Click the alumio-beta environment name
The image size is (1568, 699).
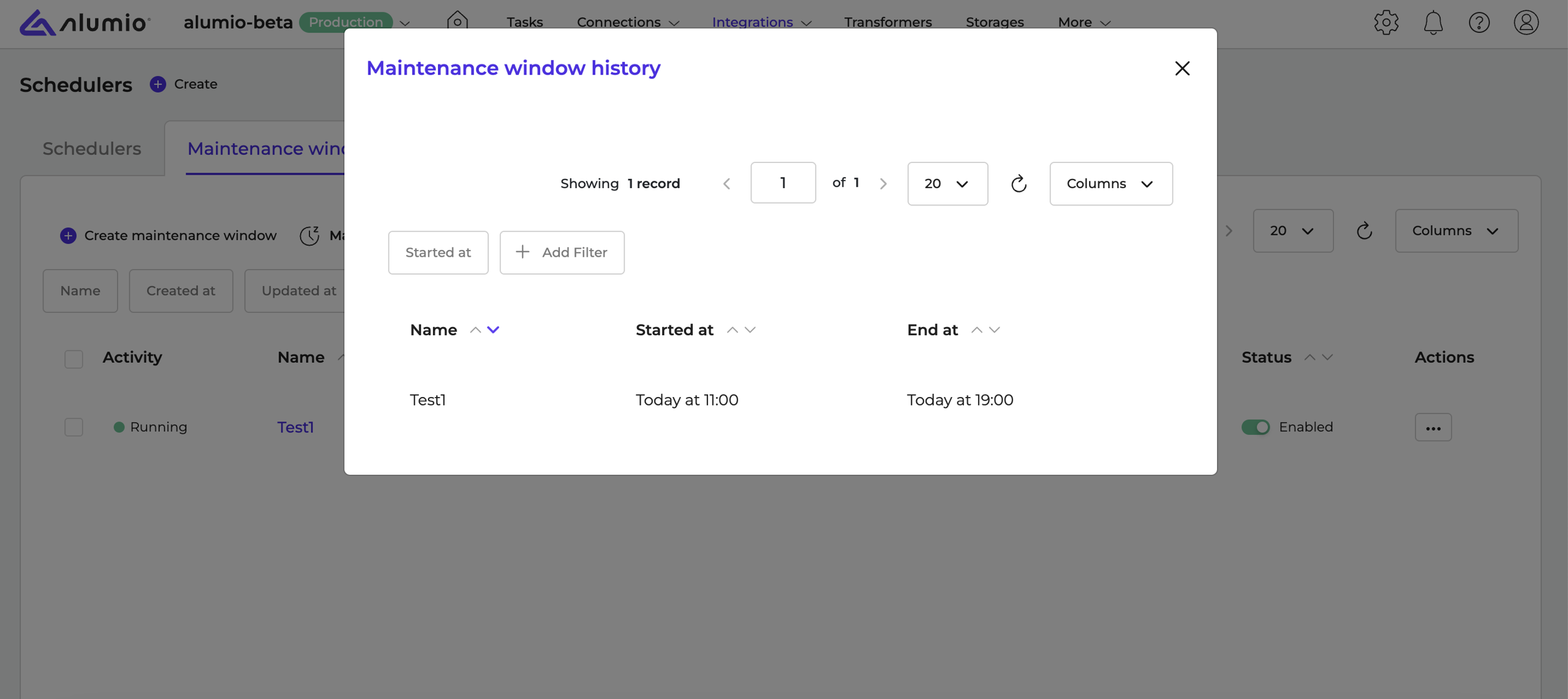tap(238, 22)
